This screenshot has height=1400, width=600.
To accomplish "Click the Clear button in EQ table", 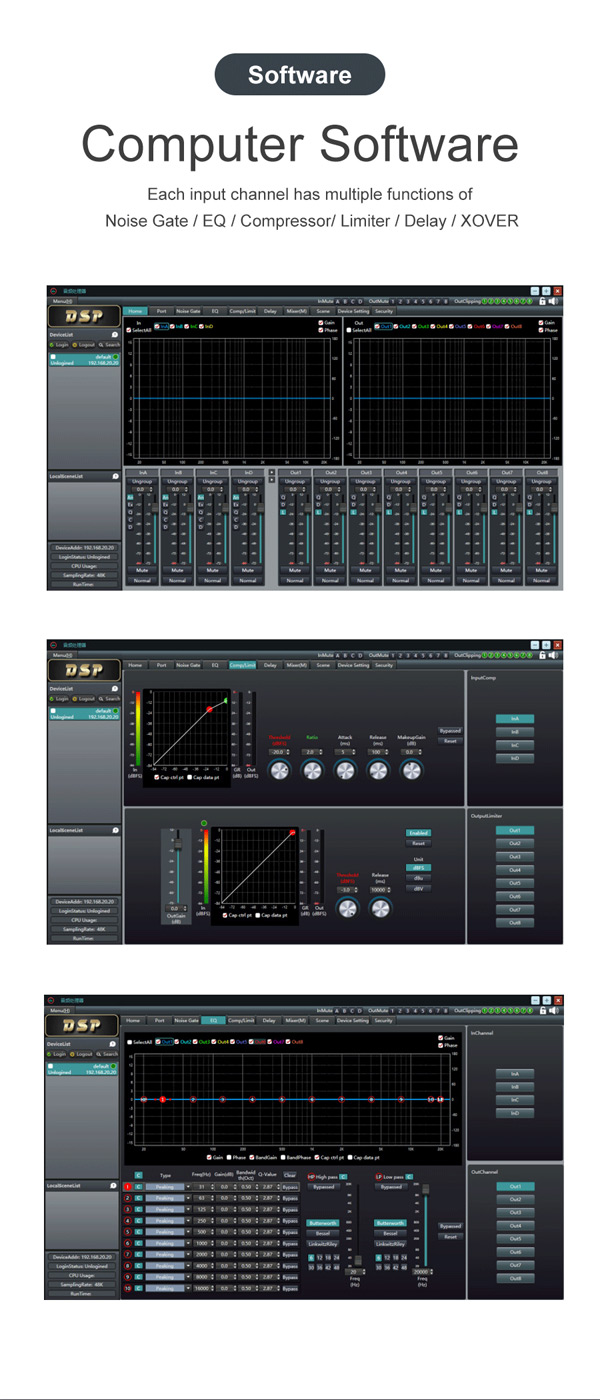I will (289, 1176).
